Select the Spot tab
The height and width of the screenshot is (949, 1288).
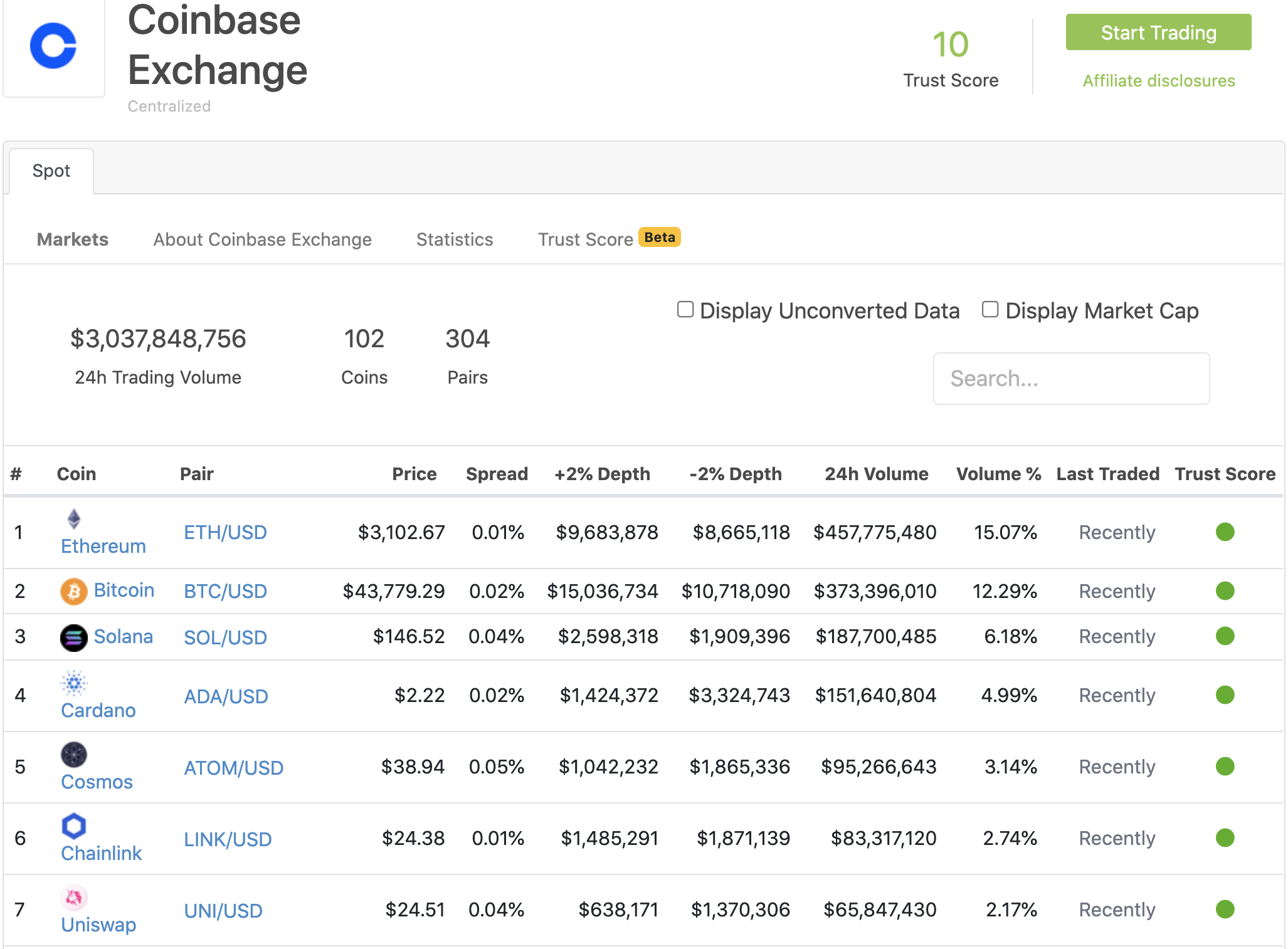[51, 170]
